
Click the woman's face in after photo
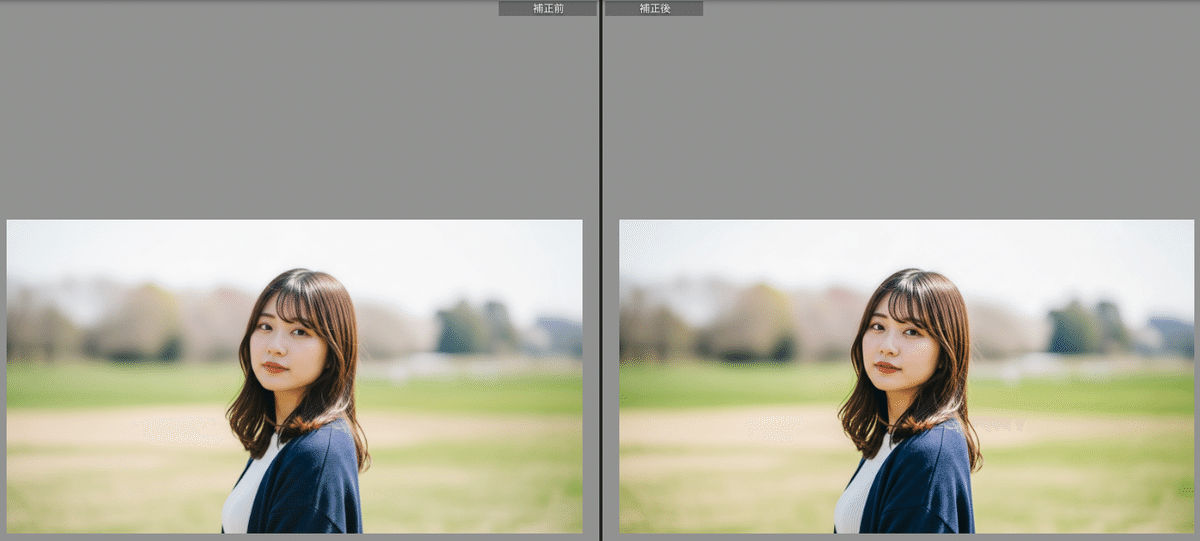coord(898,342)
